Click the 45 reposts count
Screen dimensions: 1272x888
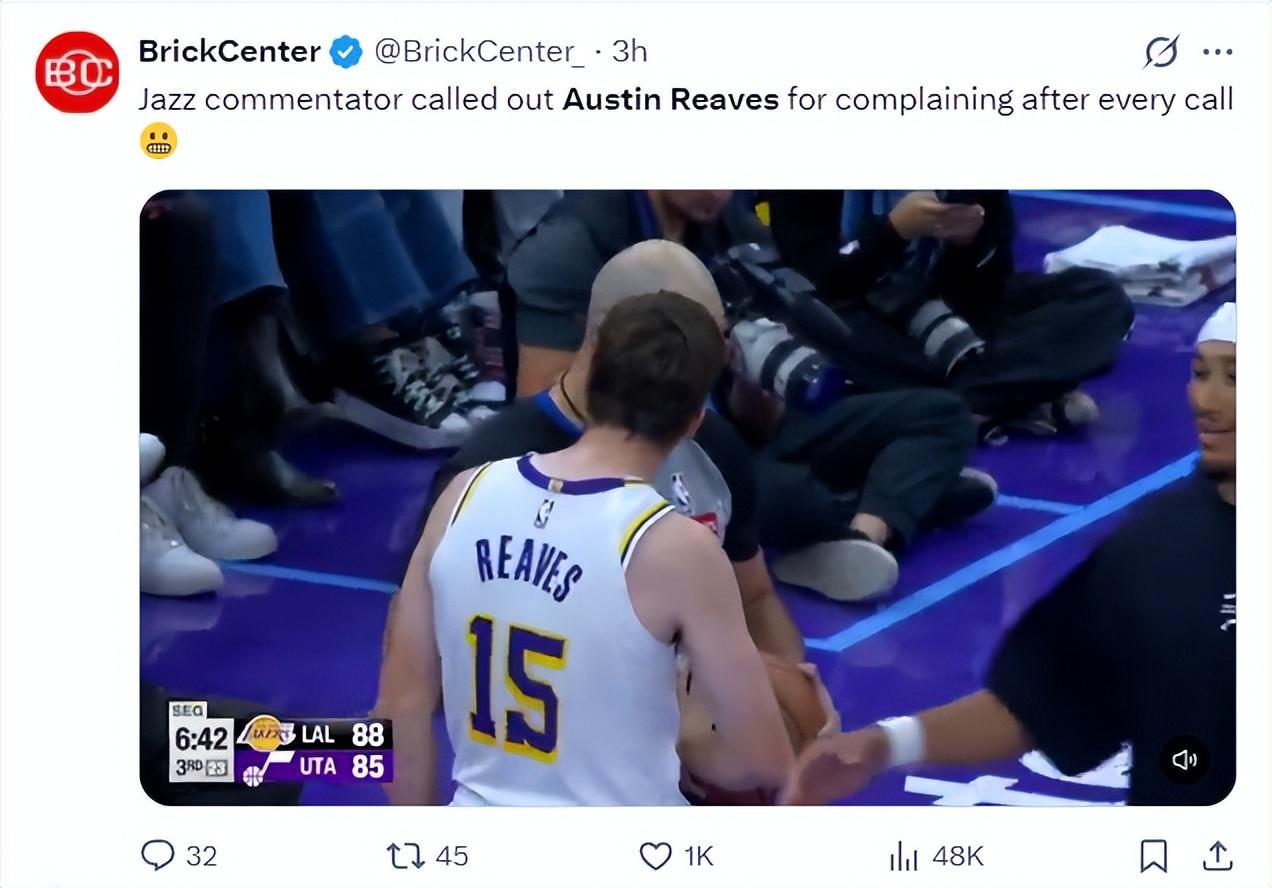click(x=451, y=856)
